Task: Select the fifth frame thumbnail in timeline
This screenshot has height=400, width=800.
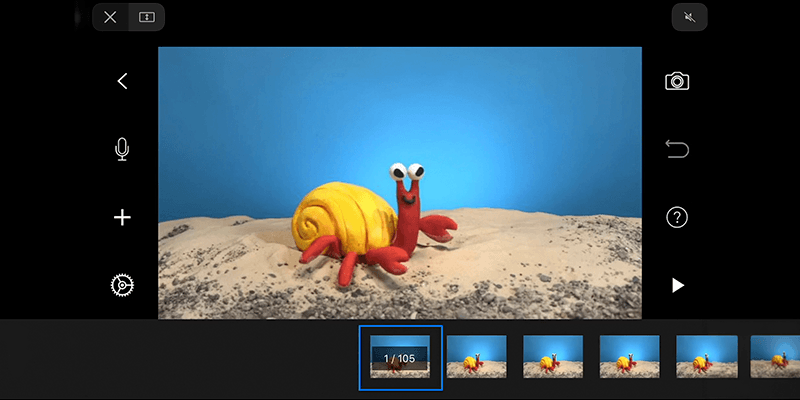Action: click(x=707, y=357)
